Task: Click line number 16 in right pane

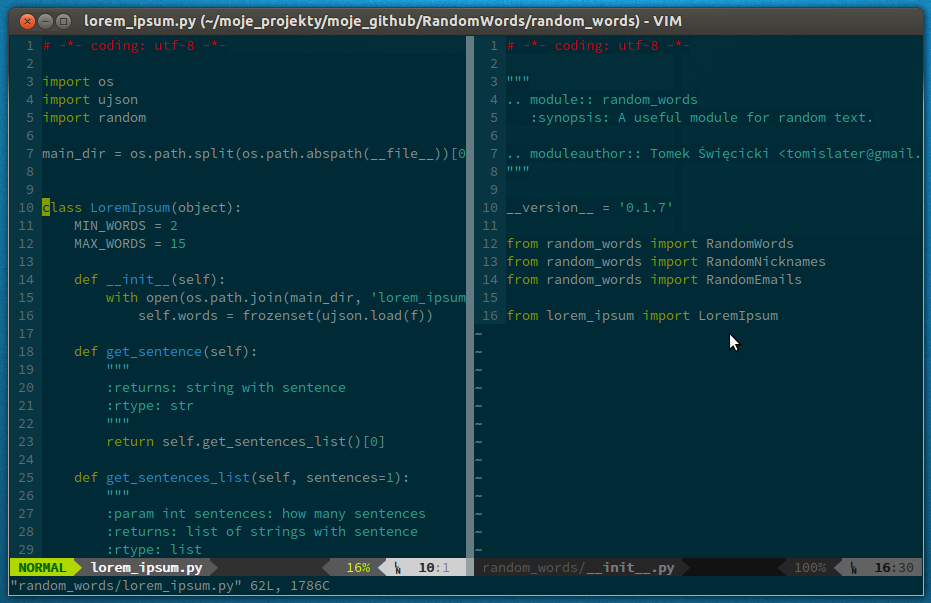Action: [x=490, y=316]
